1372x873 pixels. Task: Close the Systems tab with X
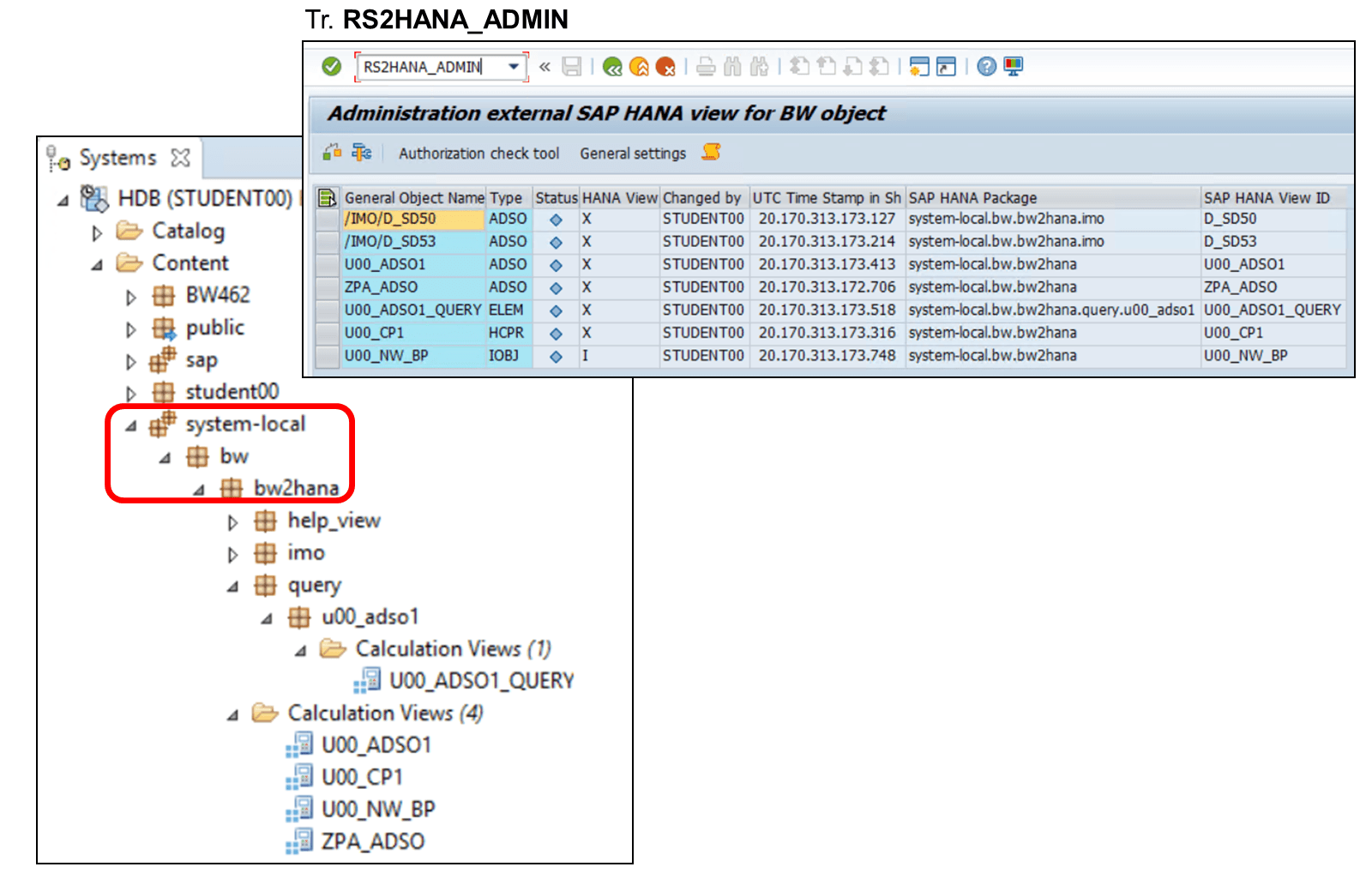(180, 158)
